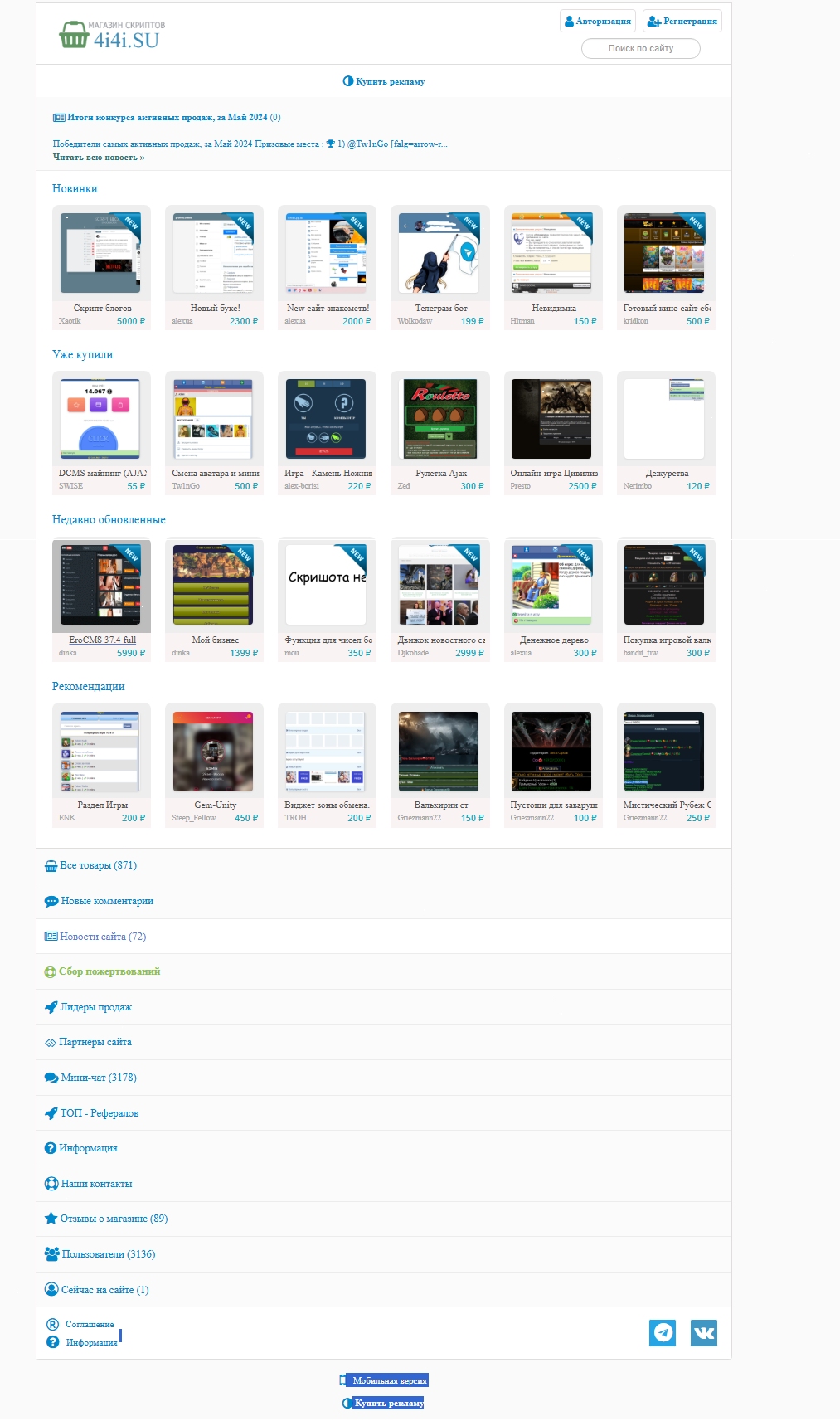The height and width of the screenshot is (1421, 840).
Task: Click the chat bubble icon beside Мини-чат
Action: point(51,1078)
